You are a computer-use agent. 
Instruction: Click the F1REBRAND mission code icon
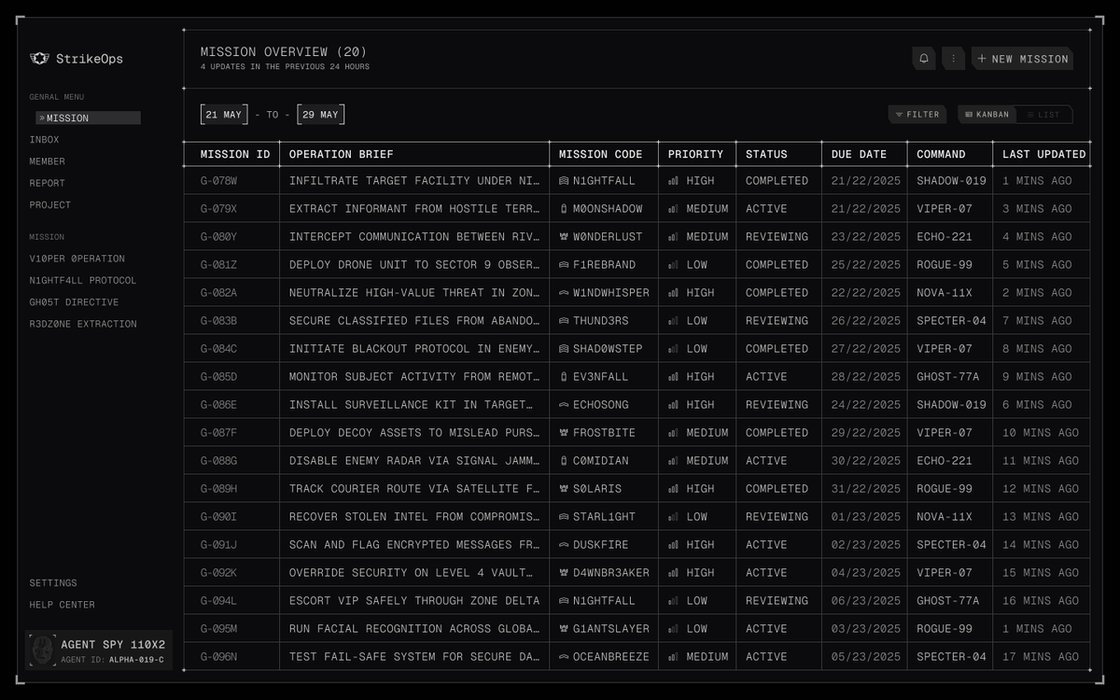click(564, 264)
